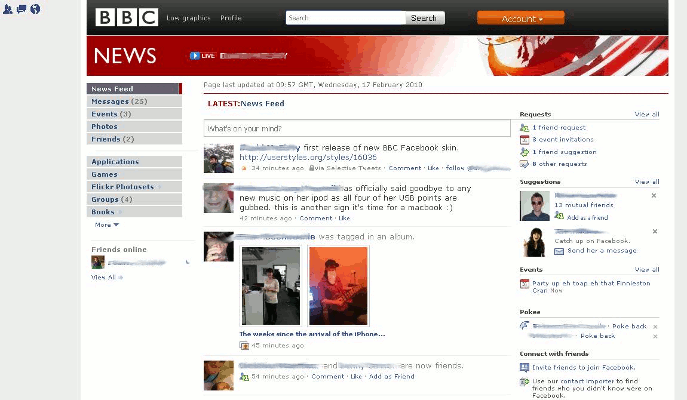Click the friend request icon under Requests

[x=524, y=127]
